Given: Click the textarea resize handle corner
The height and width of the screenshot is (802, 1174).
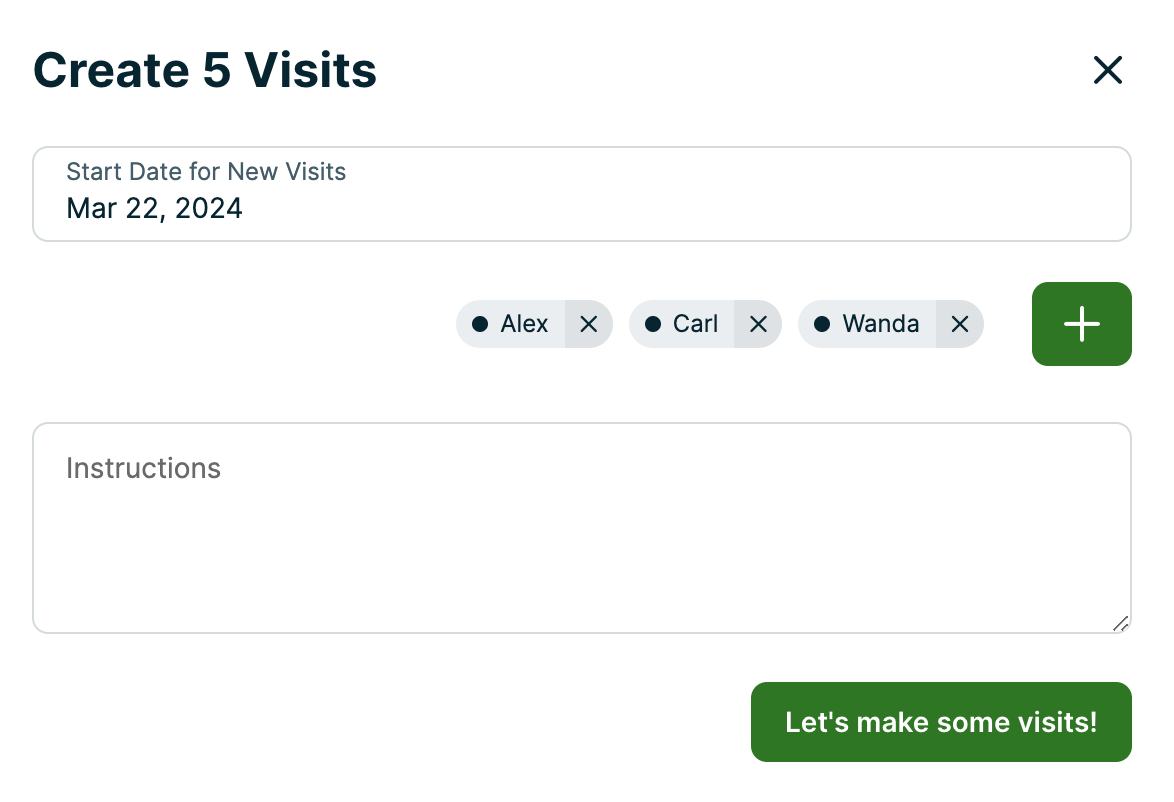Looking at the screenshot, I should (1119, 625).
